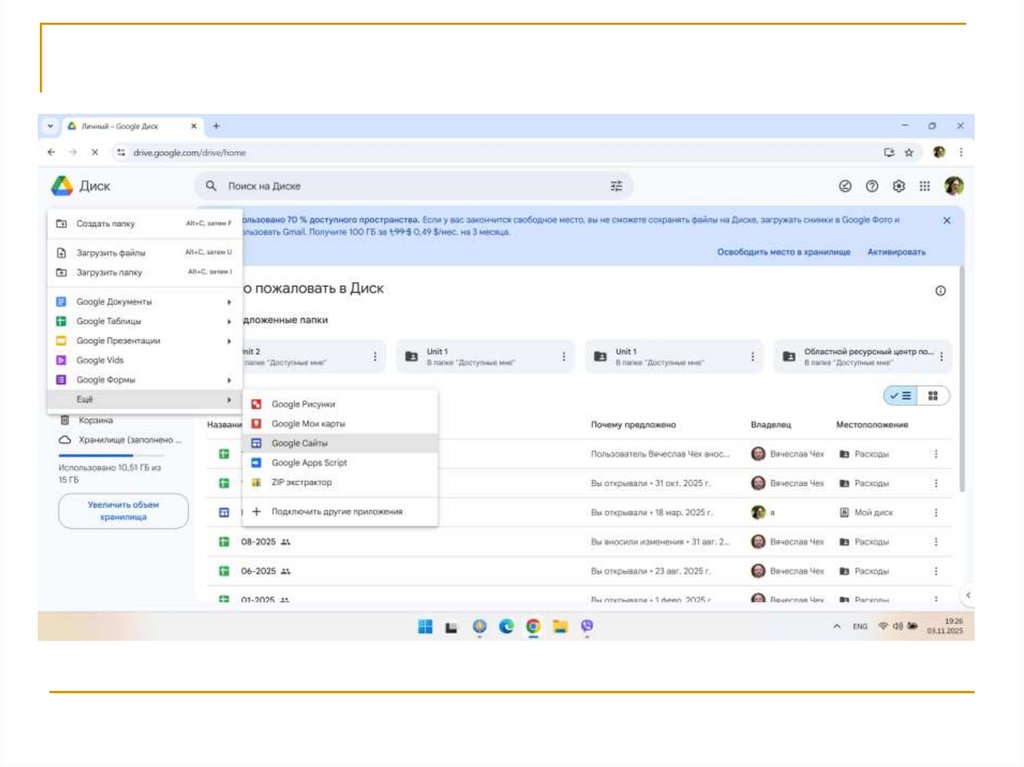Open a new browser tab

coord(216,126)
